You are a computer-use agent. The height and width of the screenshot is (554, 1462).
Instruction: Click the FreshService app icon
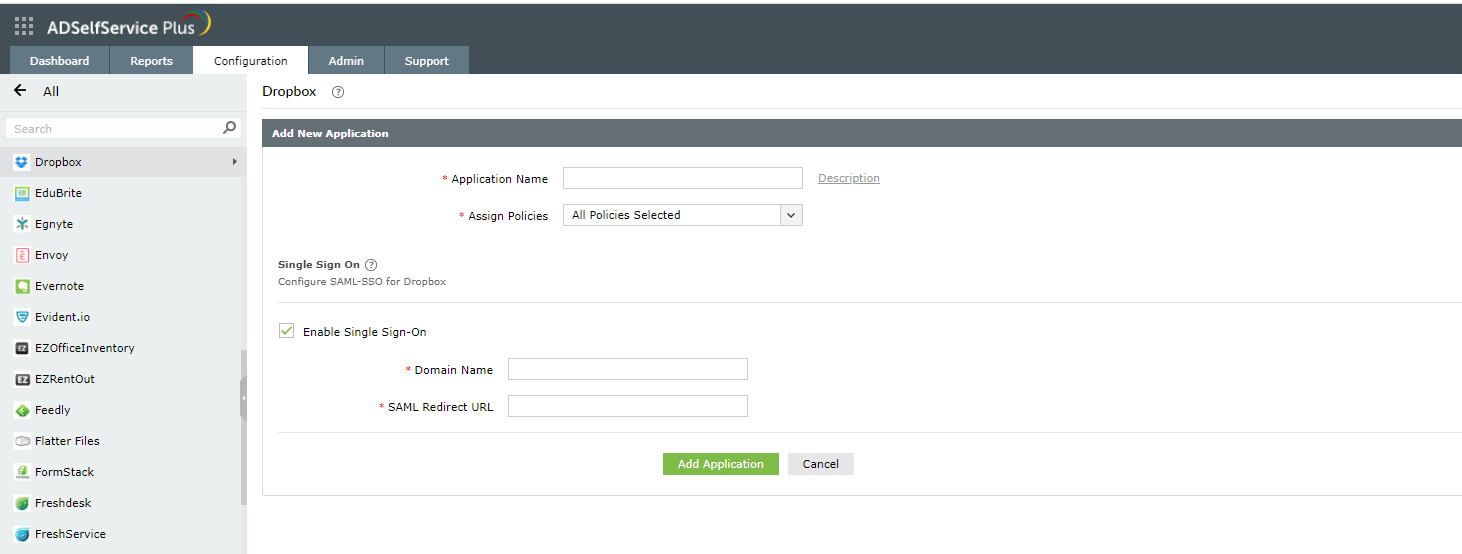pyautogui.click(x=22, y=534)
